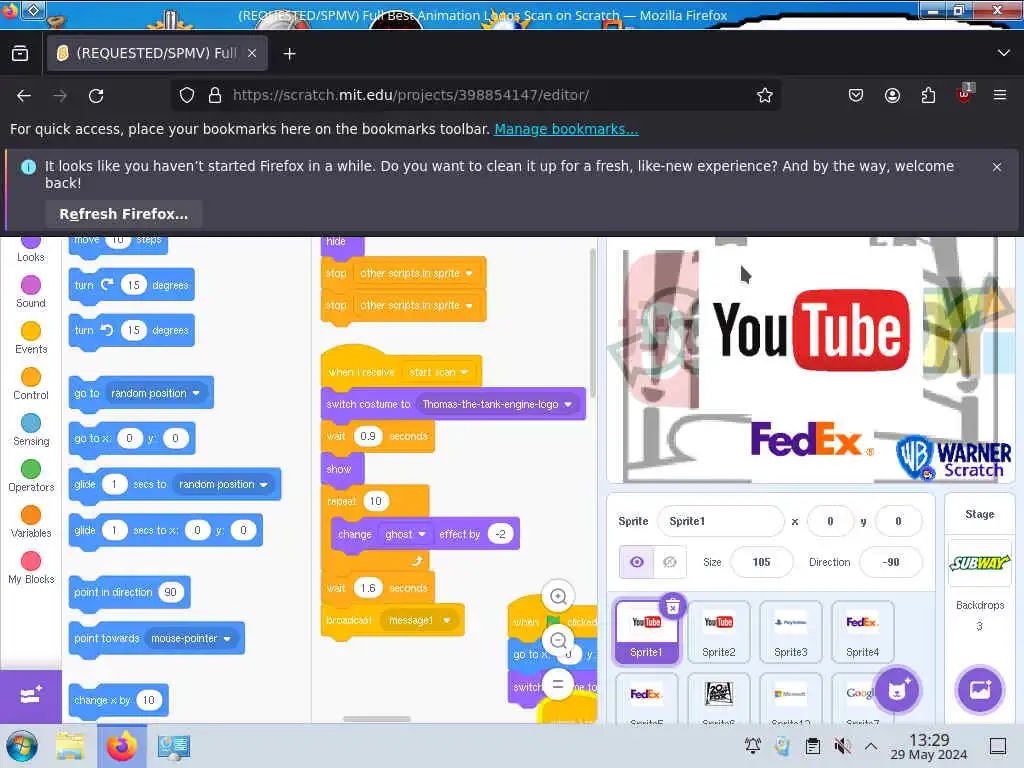Toggle the muted volume tray icon
This screenshot has width=1024, height=768.
pos(842,746)
